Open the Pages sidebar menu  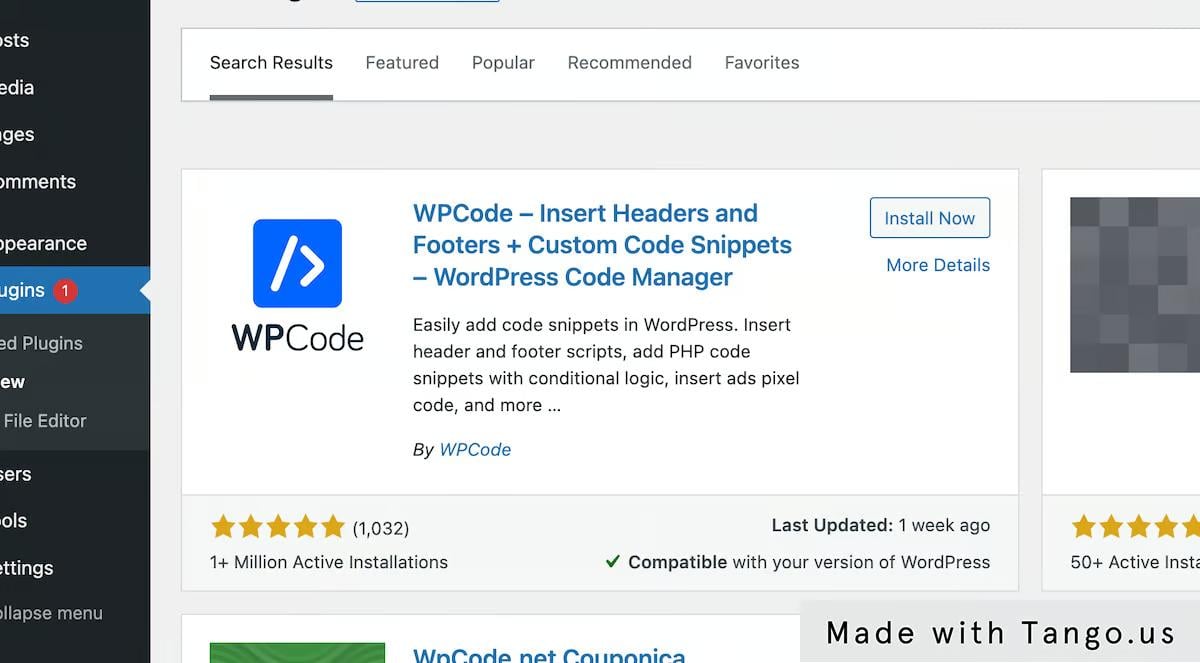pyautogui.click(x=17, y=135)
